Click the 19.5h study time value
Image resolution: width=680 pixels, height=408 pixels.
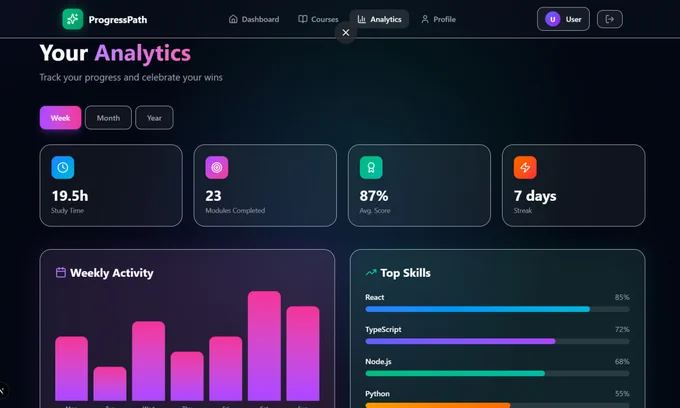click(x=70, y=196)
